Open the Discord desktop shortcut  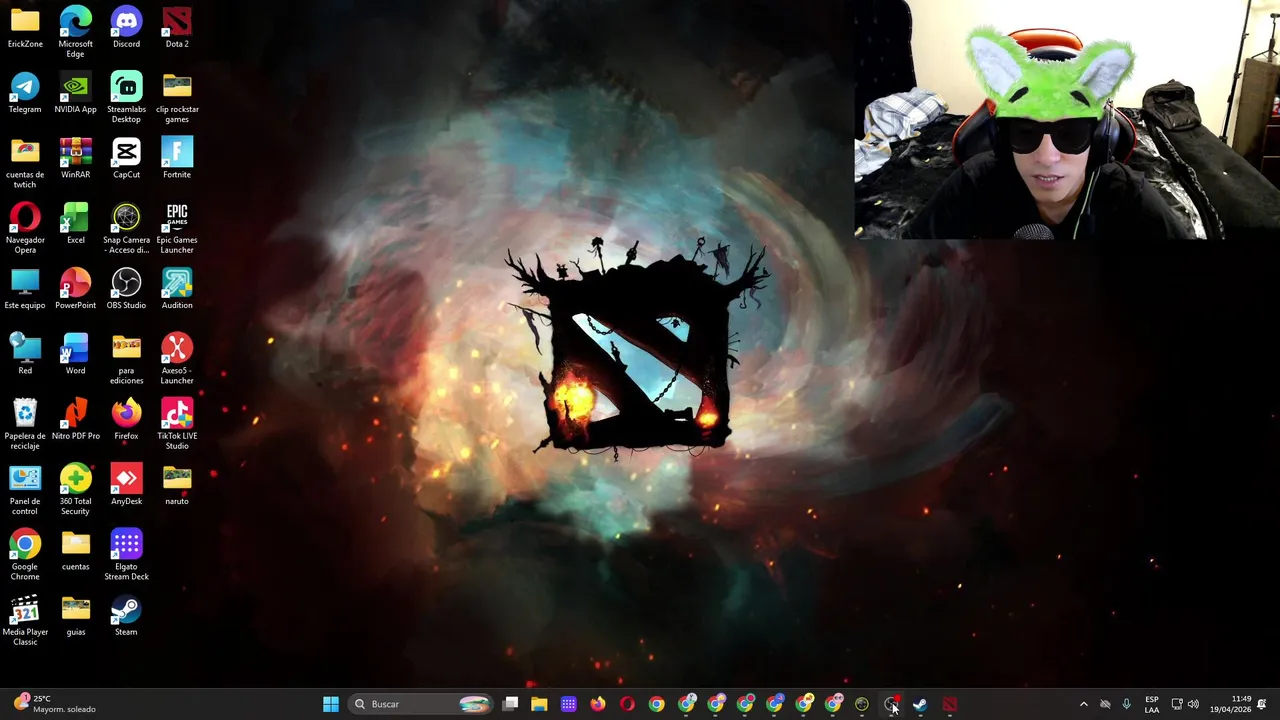tap(126, 27)
